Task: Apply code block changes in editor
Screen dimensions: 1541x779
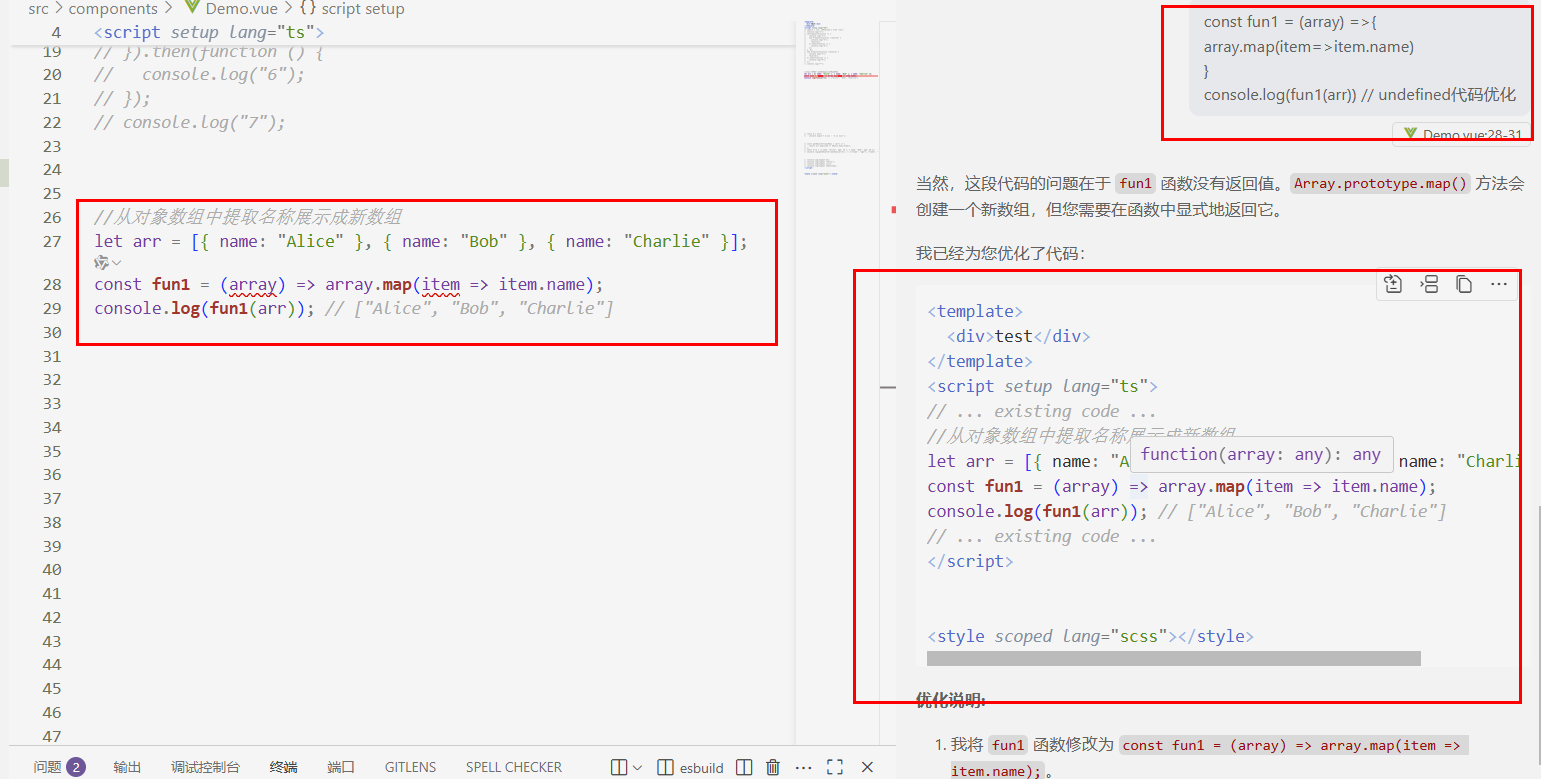Action: point(1393,284)
